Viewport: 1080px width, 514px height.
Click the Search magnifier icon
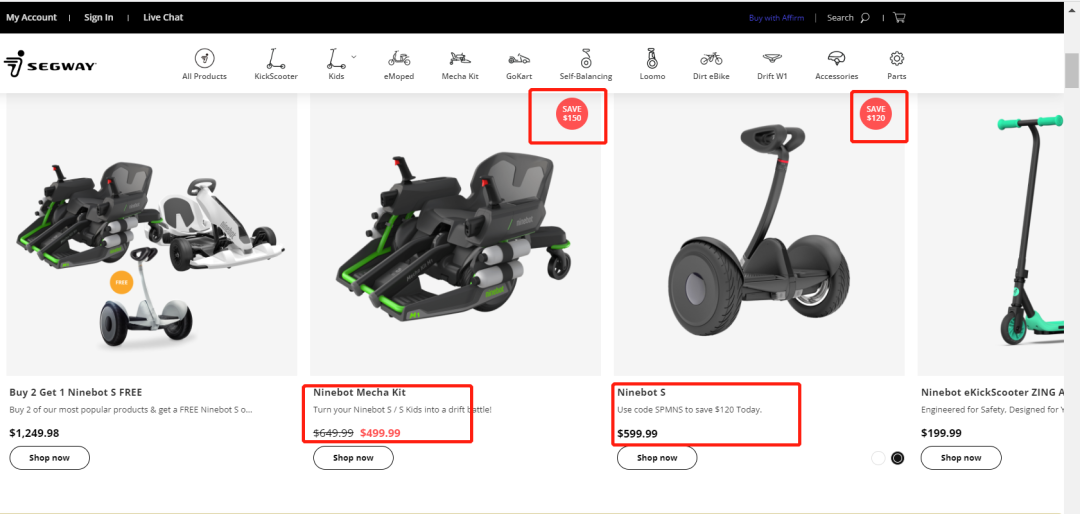tap(865, 17)
